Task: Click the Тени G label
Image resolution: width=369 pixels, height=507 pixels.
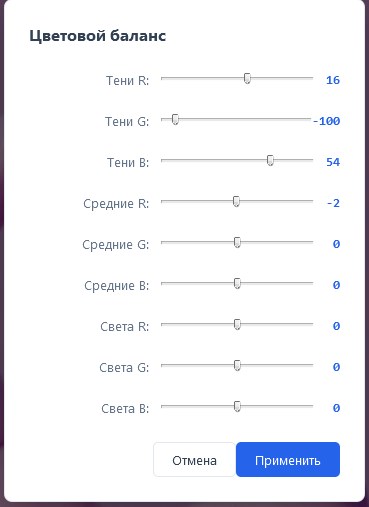Action: pos(127,121)
